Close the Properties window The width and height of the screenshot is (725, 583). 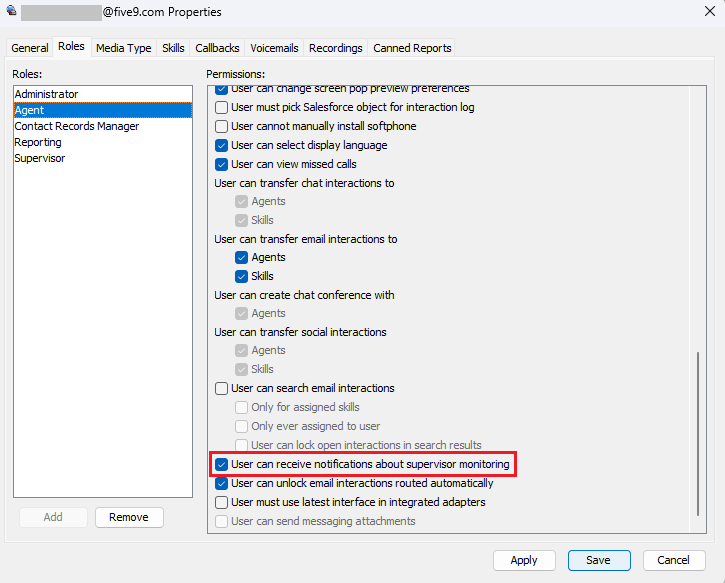[x=710, y=11]
